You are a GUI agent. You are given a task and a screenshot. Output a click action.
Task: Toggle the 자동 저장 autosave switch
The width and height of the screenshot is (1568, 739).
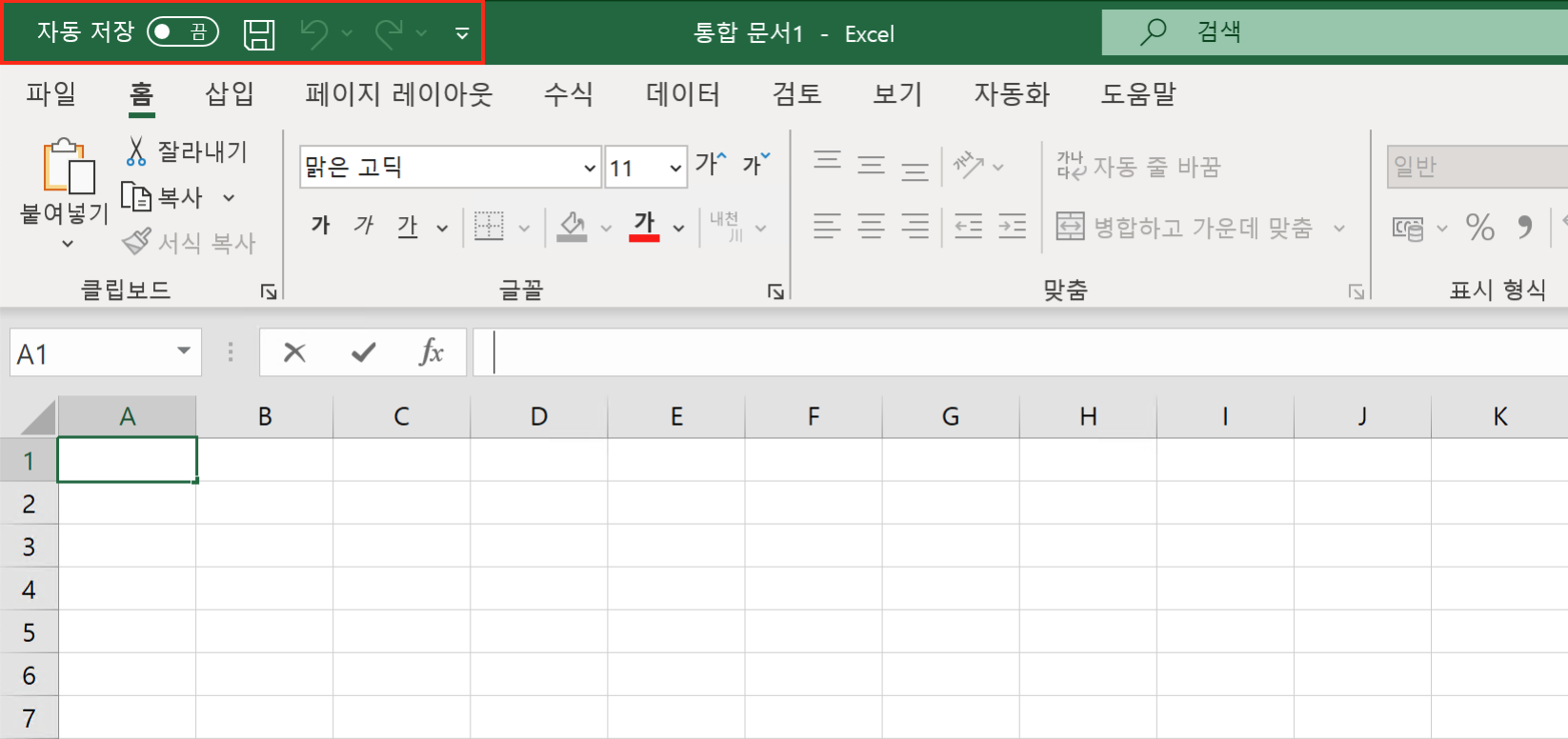pyautogui.click(x=183, y=32)
